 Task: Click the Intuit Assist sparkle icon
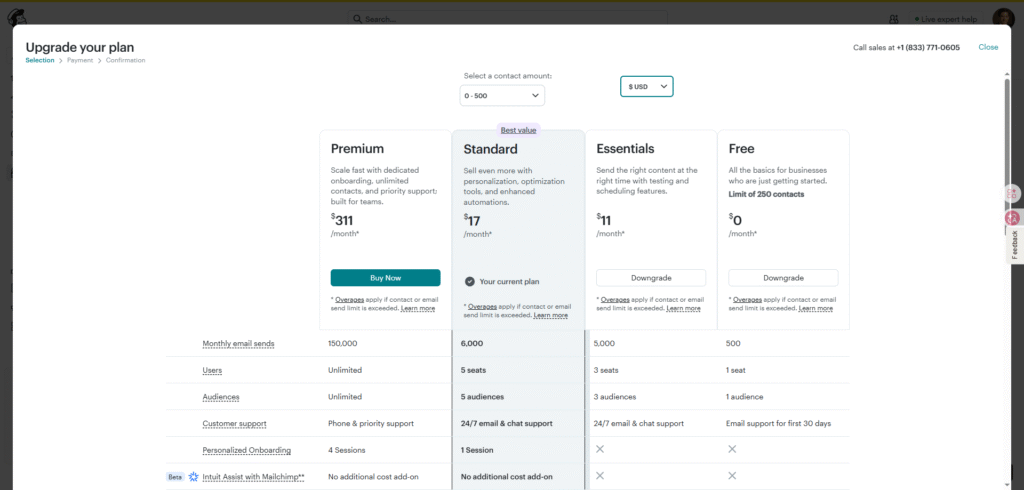tap(193, 477)
